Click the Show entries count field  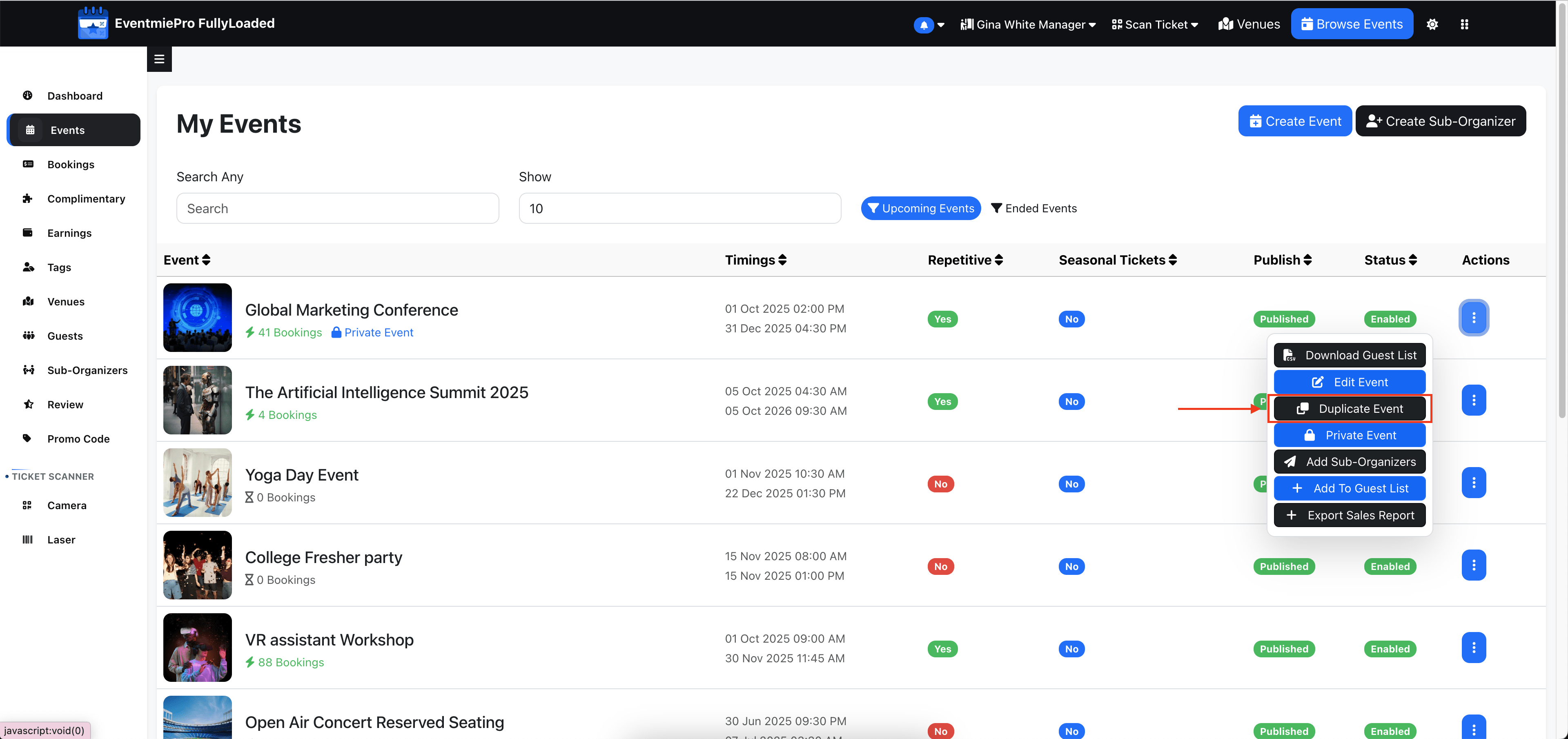pos(680,208)
